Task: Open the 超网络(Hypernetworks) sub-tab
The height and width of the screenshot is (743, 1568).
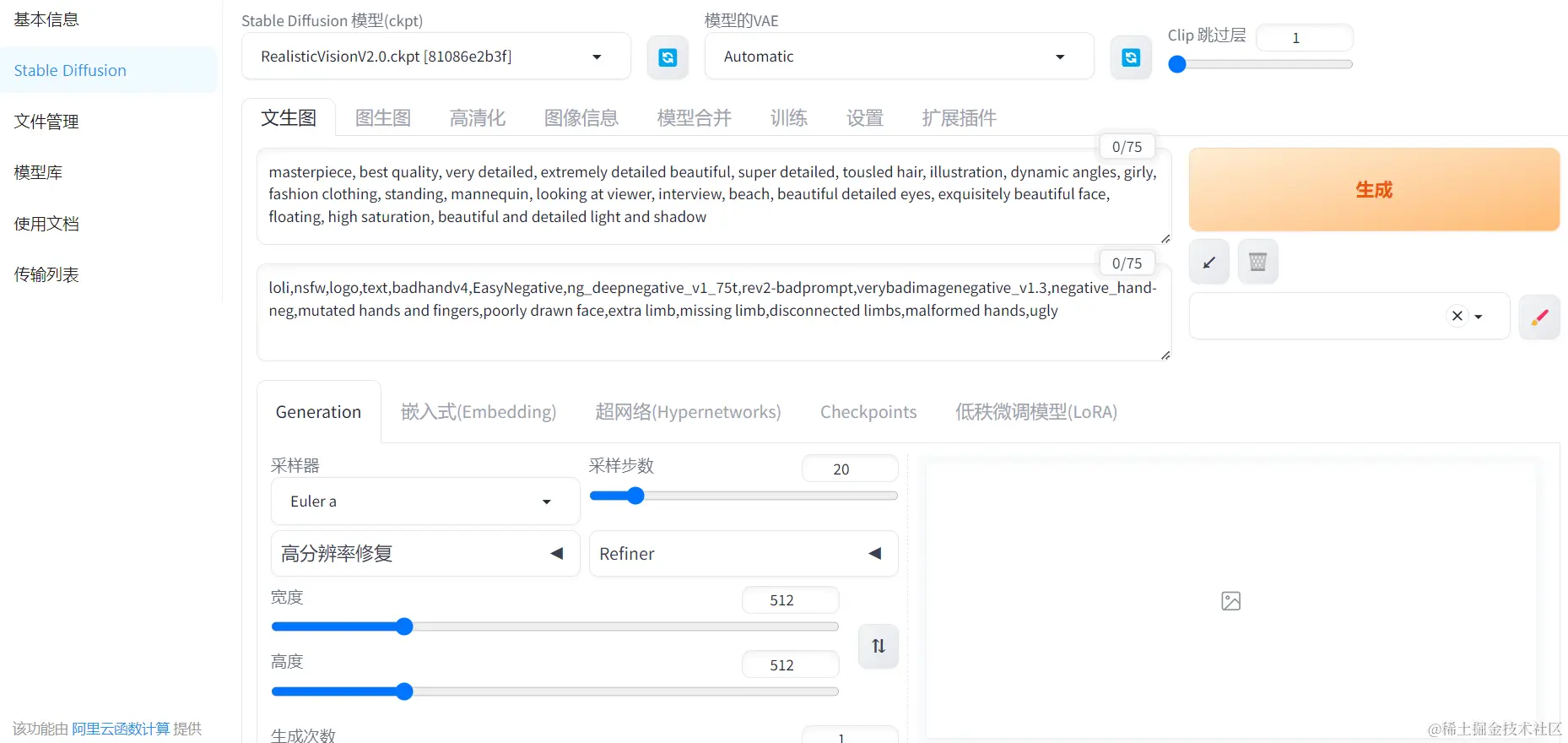Action: [688, 412]
